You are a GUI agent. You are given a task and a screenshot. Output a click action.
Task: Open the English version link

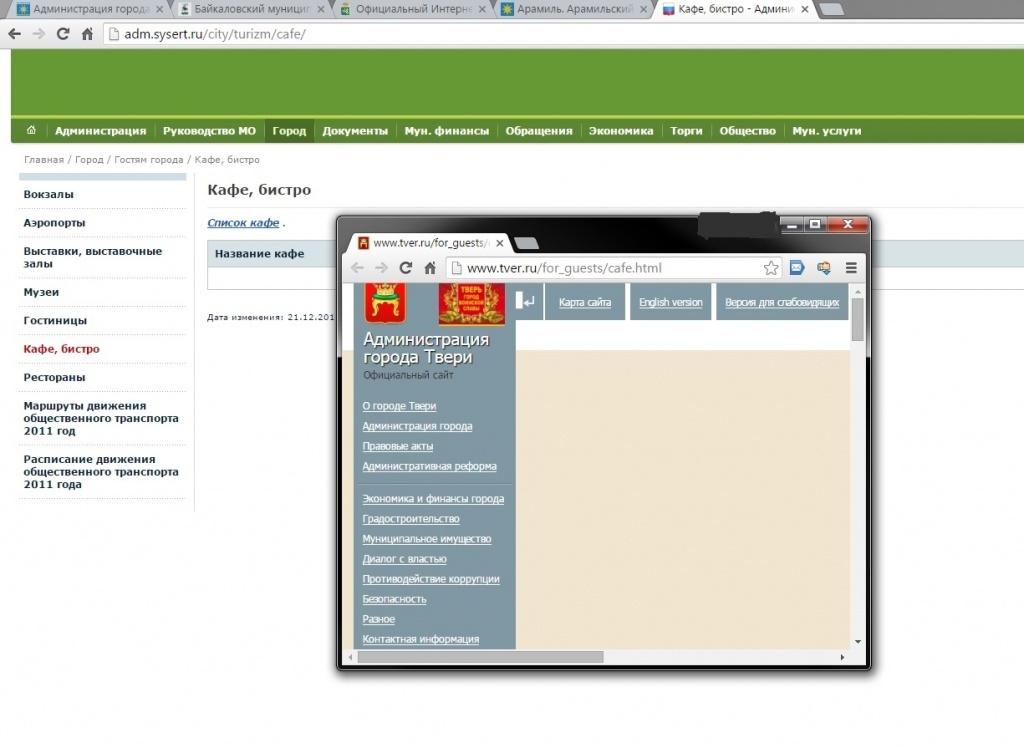[670, 302]
